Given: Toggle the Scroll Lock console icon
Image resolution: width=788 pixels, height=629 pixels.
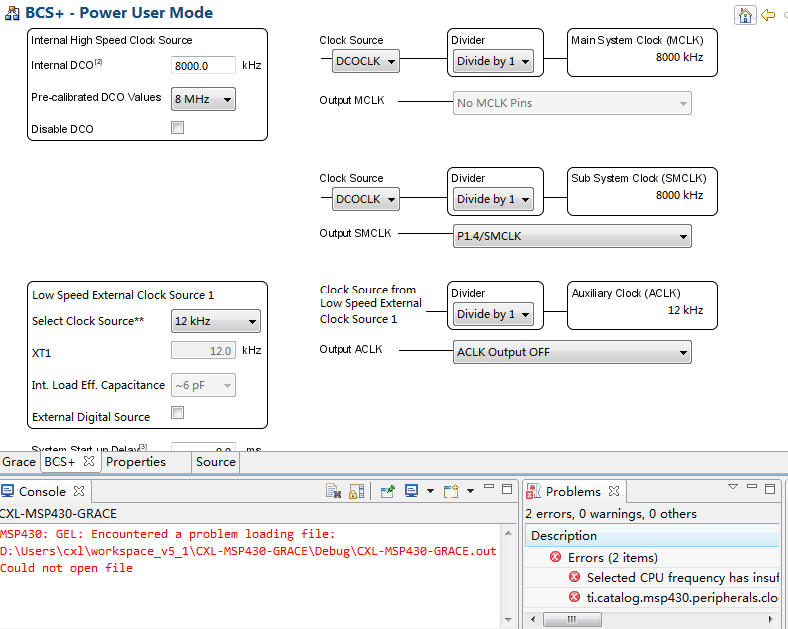Looking at the screenshot, I should pos(356,491).
